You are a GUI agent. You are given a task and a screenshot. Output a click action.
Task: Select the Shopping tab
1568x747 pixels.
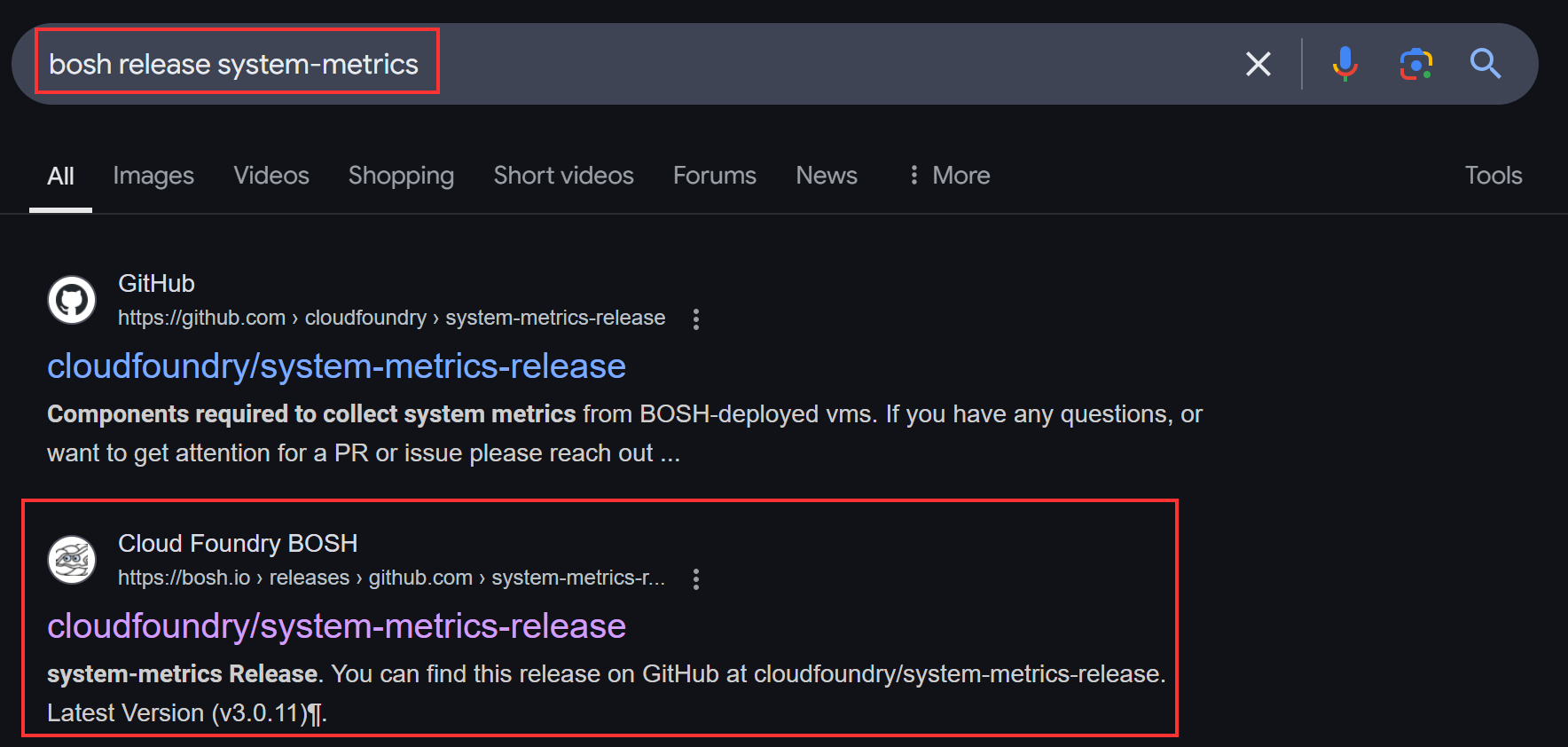pyautogui.click(x=401, y=176)
